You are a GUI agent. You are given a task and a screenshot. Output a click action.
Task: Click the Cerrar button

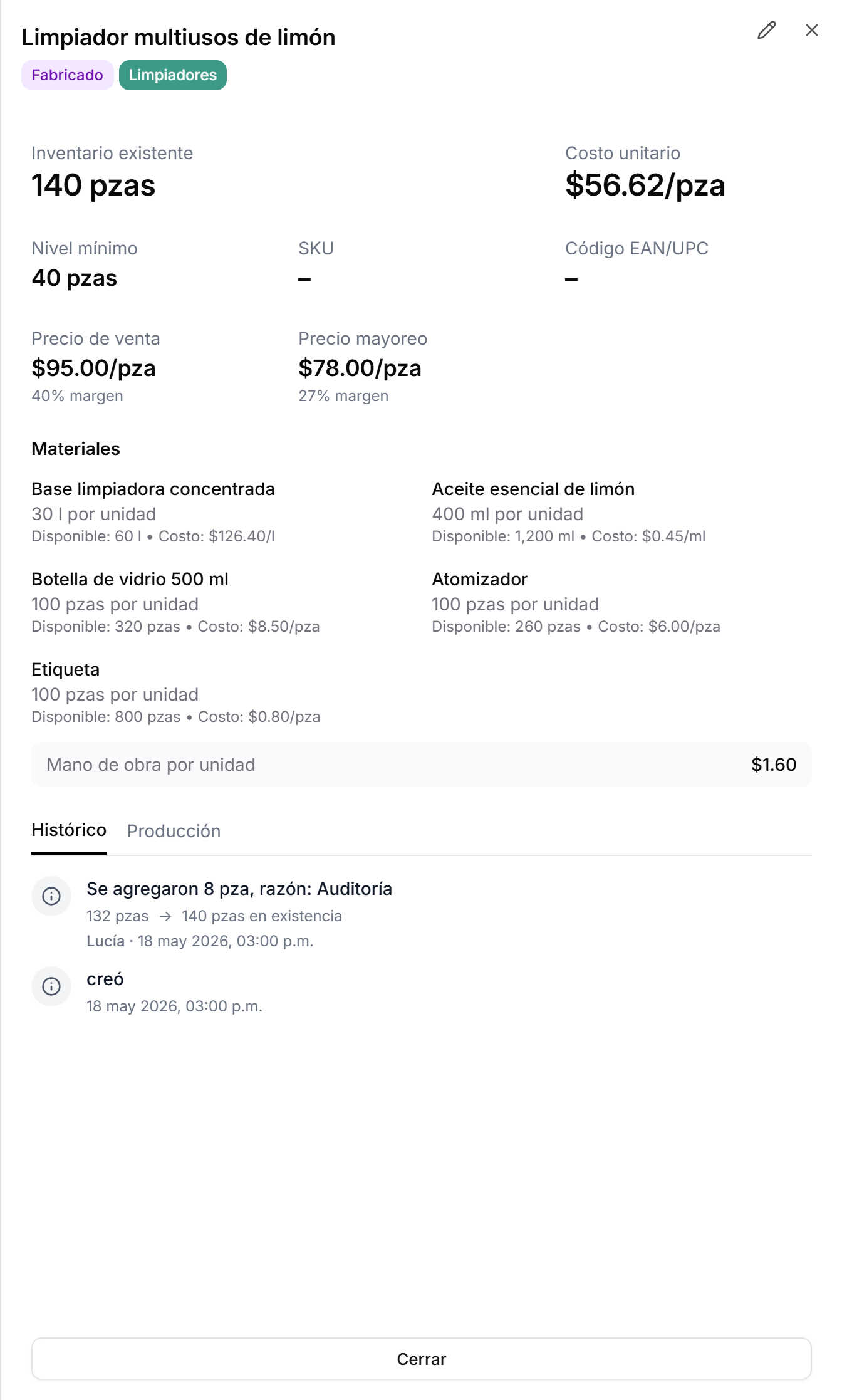422,1359
